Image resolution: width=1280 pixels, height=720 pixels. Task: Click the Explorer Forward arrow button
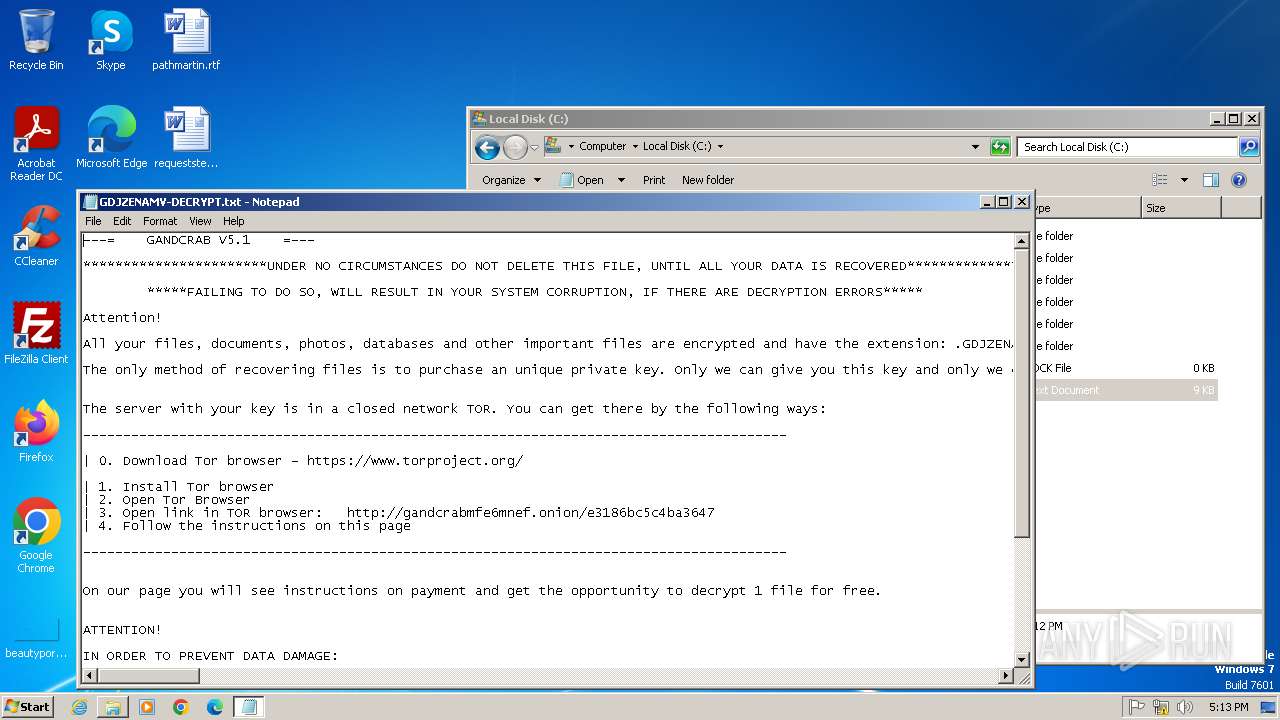tap(515, 148)
